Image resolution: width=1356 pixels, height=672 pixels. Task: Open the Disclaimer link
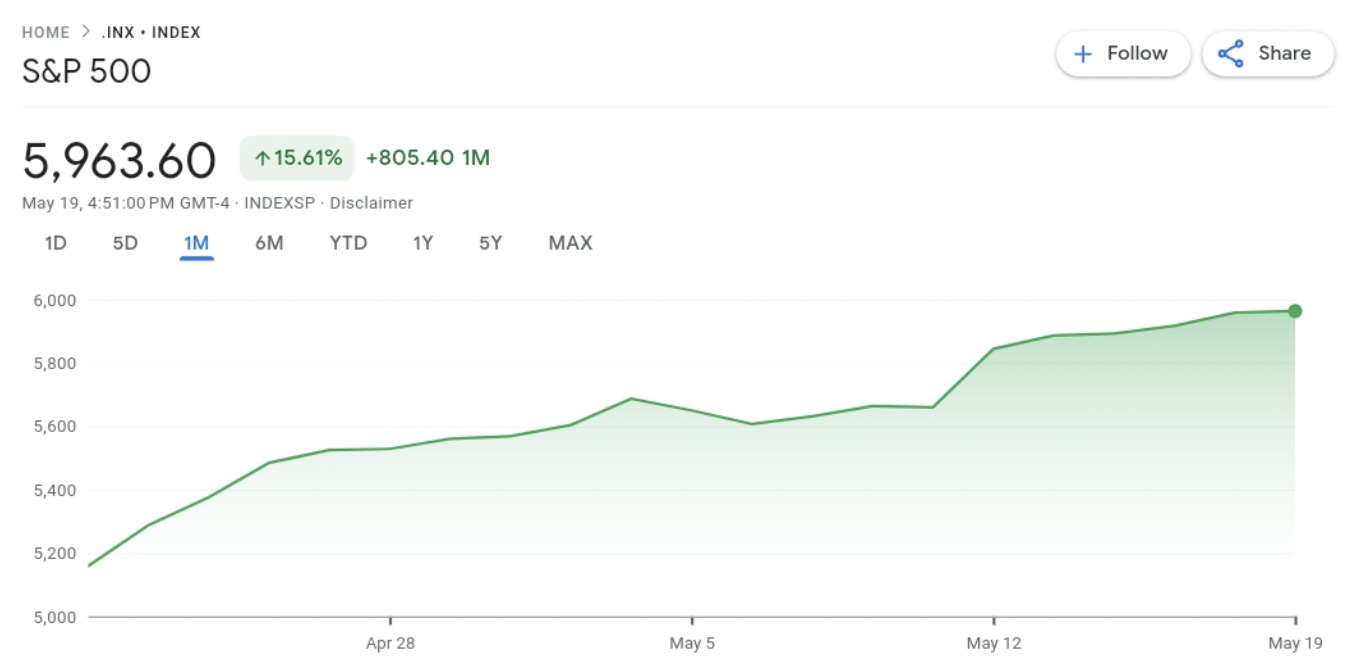pos(371,203)
